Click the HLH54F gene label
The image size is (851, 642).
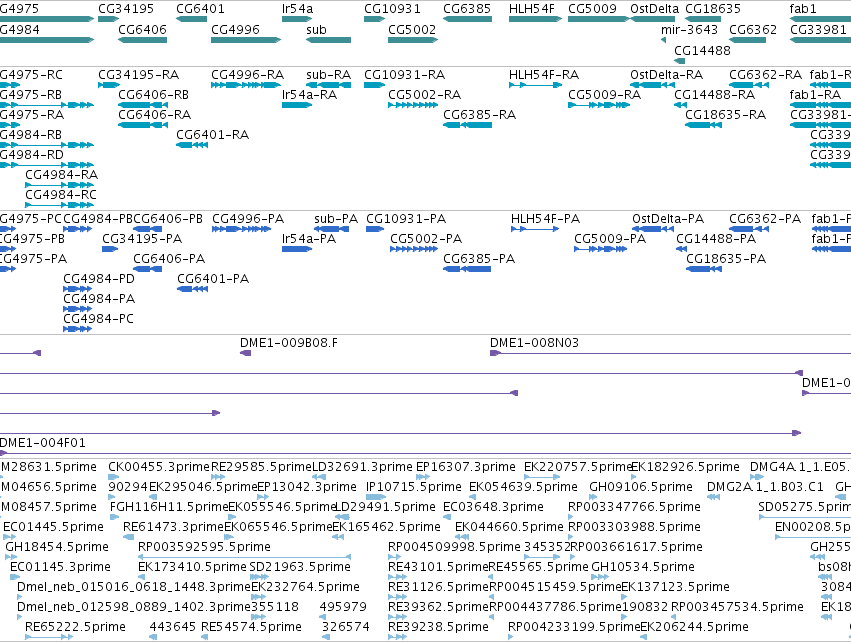[x=532, y=9]
